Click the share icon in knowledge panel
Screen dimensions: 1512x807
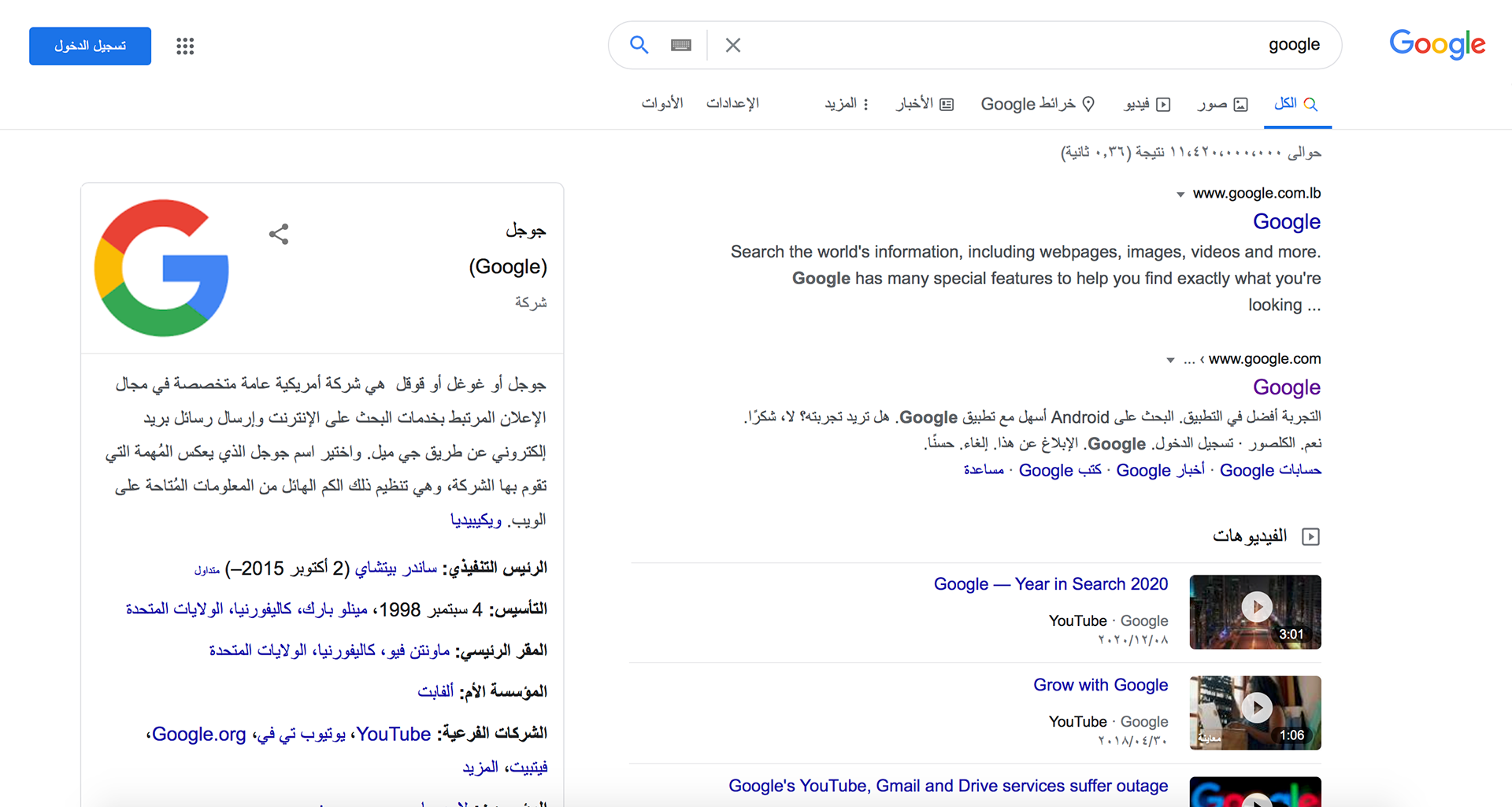pos(279,234)
